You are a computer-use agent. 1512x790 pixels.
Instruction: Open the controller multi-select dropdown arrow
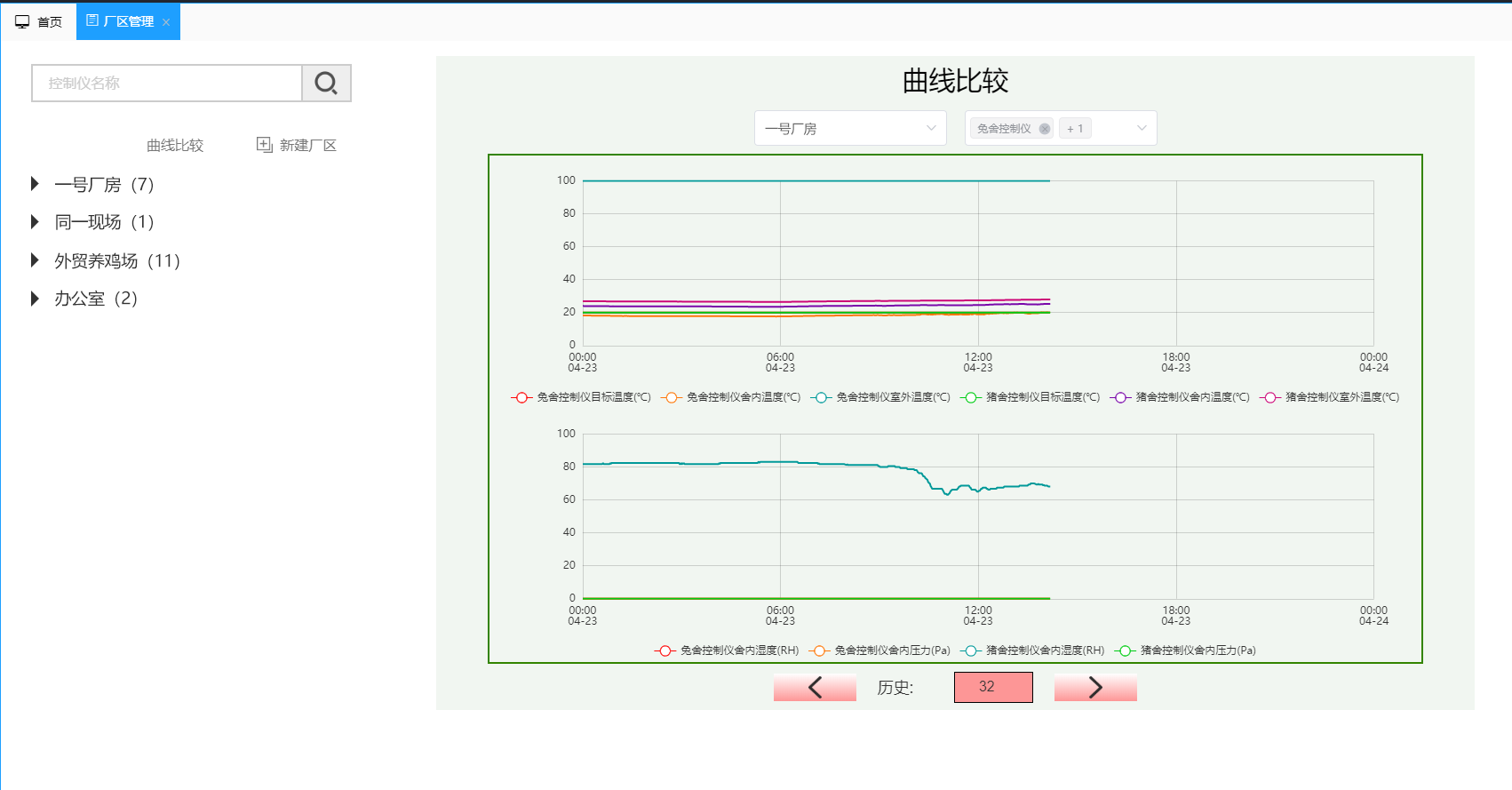(1142, 128)
